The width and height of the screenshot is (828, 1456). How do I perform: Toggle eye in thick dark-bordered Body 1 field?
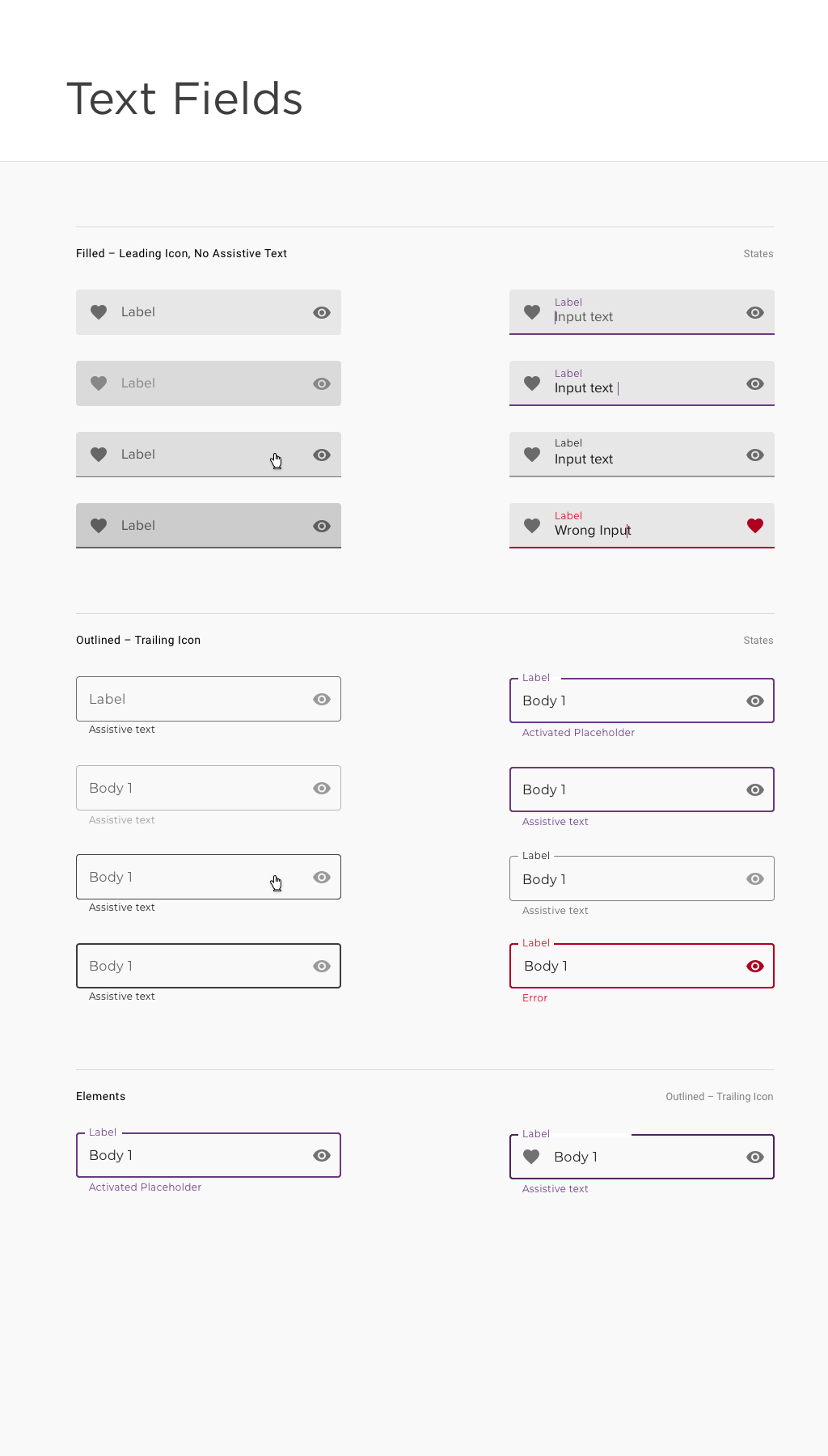322,966
